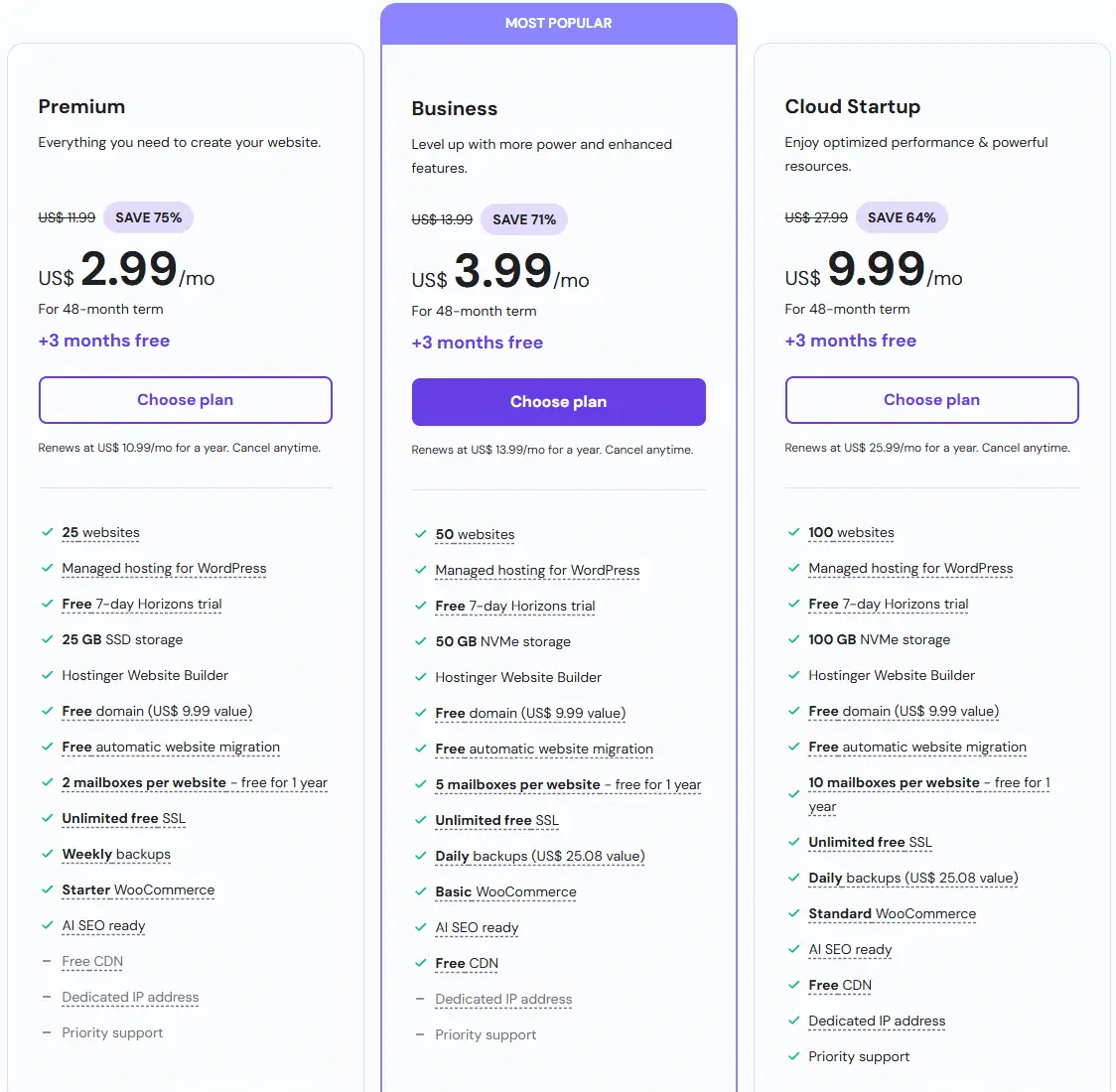The width and height of the screenshot is (1116, 1092).
Task: Choose the Cloud Startup plan
Action: [x=931, y=400]
